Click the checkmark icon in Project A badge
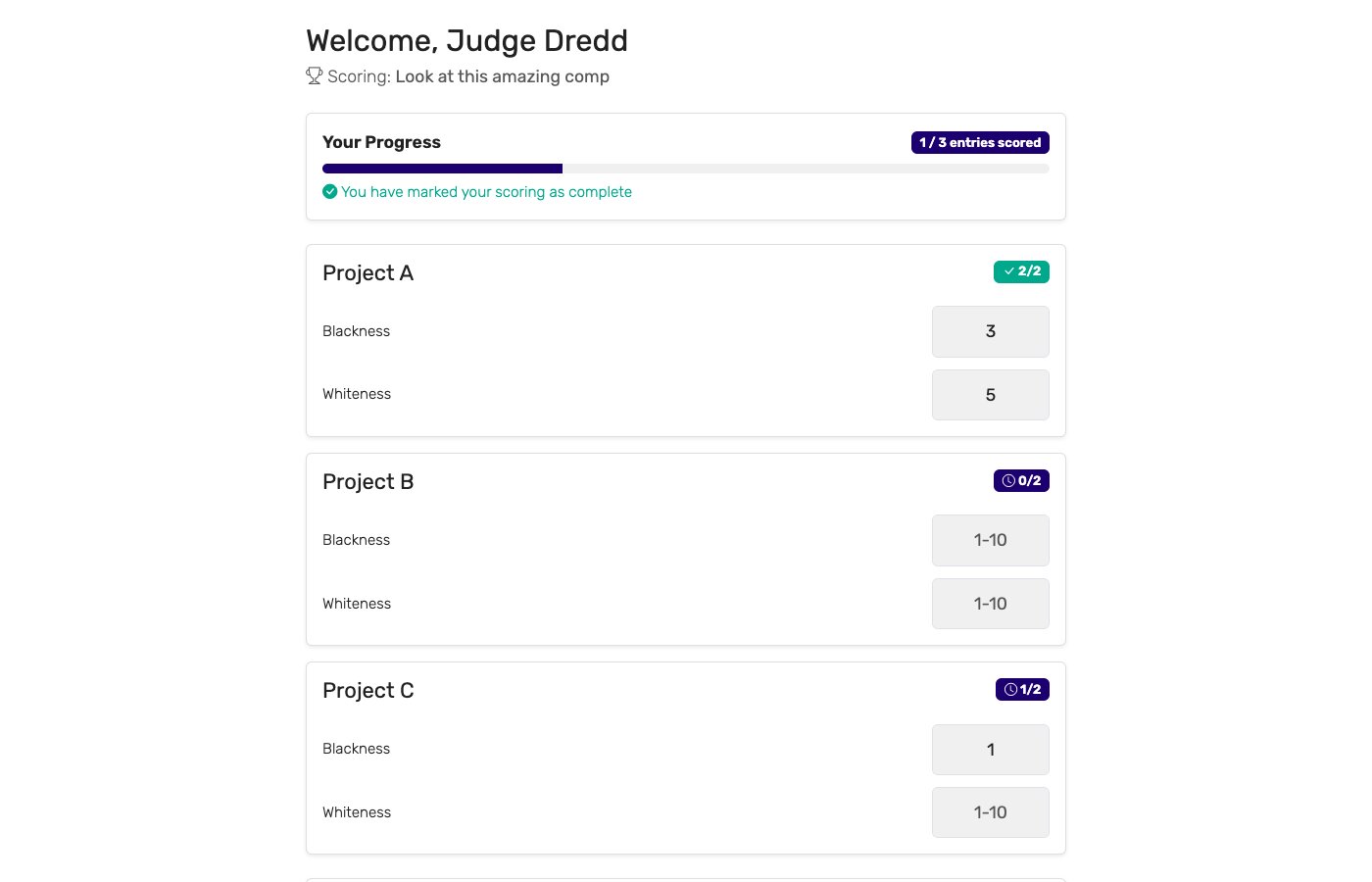This screenshot has width=1372, height=882. 1008,271
